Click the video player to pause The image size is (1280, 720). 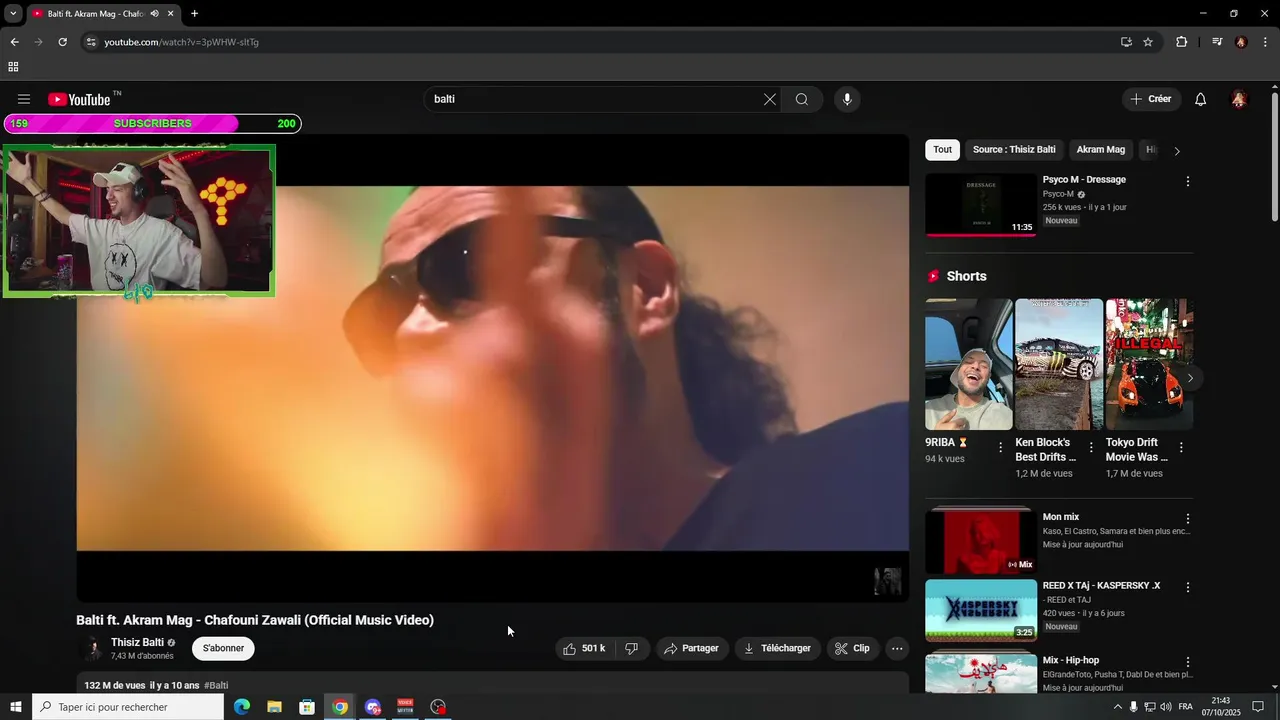[493, 368]
